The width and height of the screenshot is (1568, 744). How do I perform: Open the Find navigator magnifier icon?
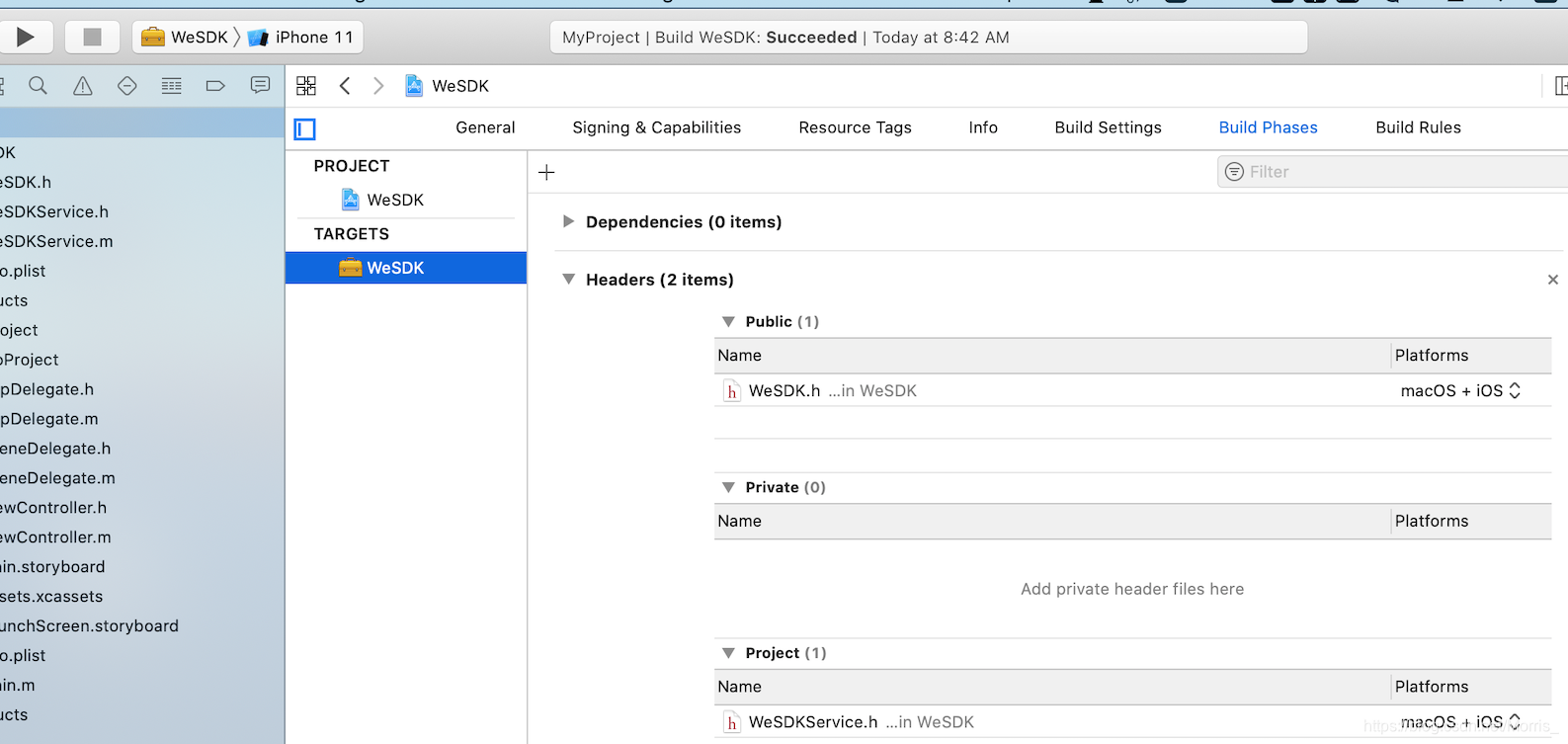39,86
